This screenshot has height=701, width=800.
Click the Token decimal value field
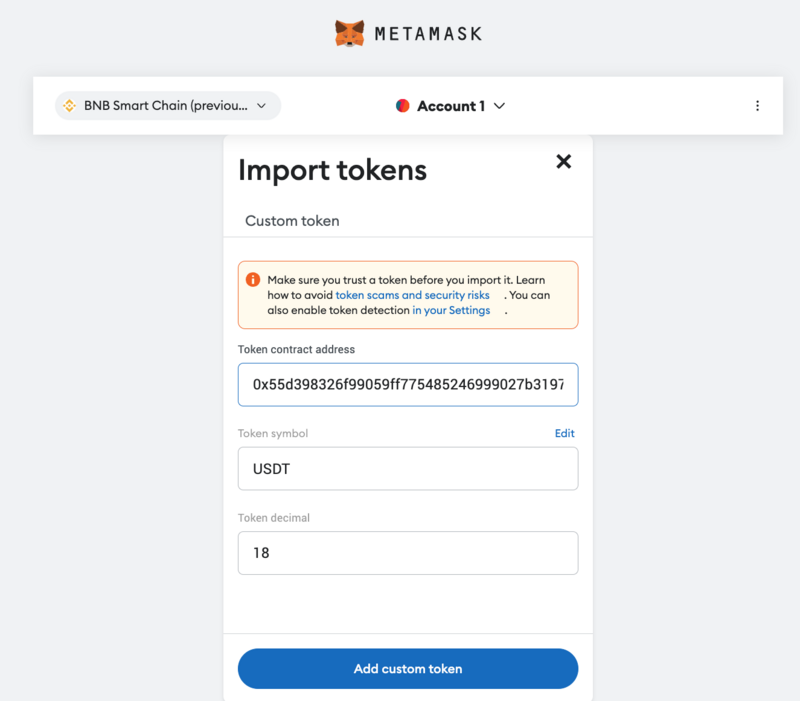point(408,553)
